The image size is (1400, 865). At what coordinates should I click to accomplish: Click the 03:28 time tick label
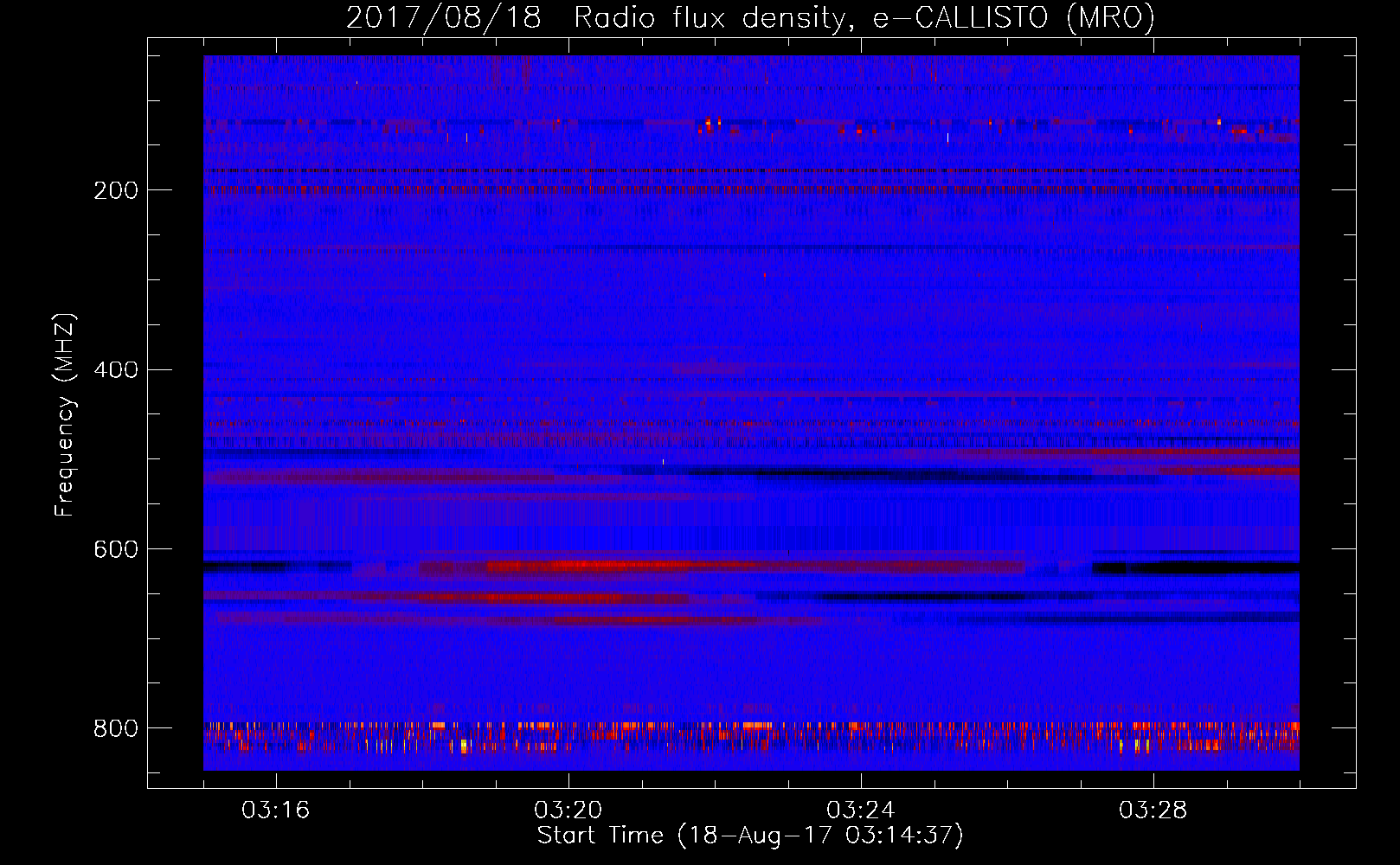(1153, 811)
